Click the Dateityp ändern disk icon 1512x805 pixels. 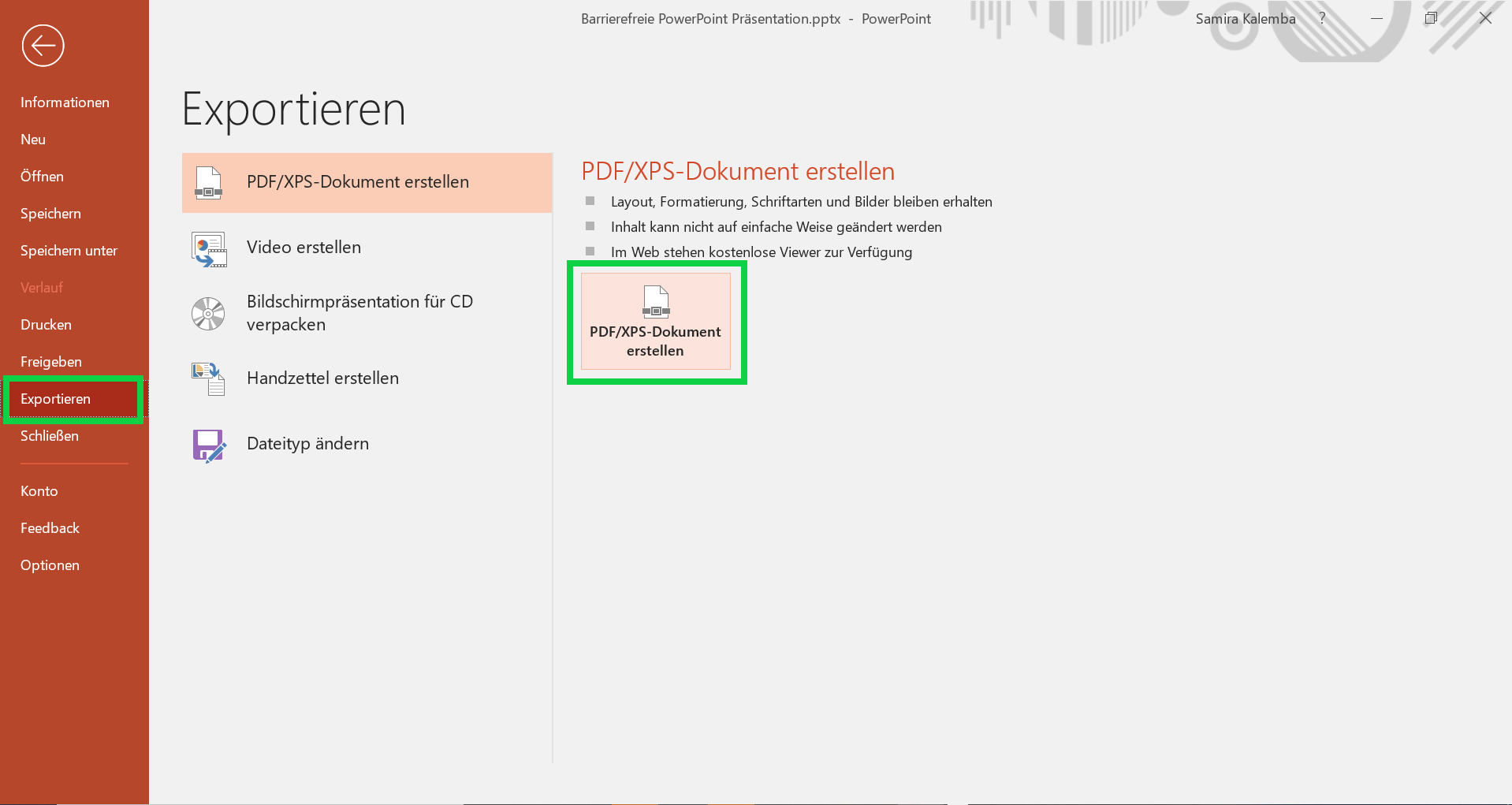208,445
